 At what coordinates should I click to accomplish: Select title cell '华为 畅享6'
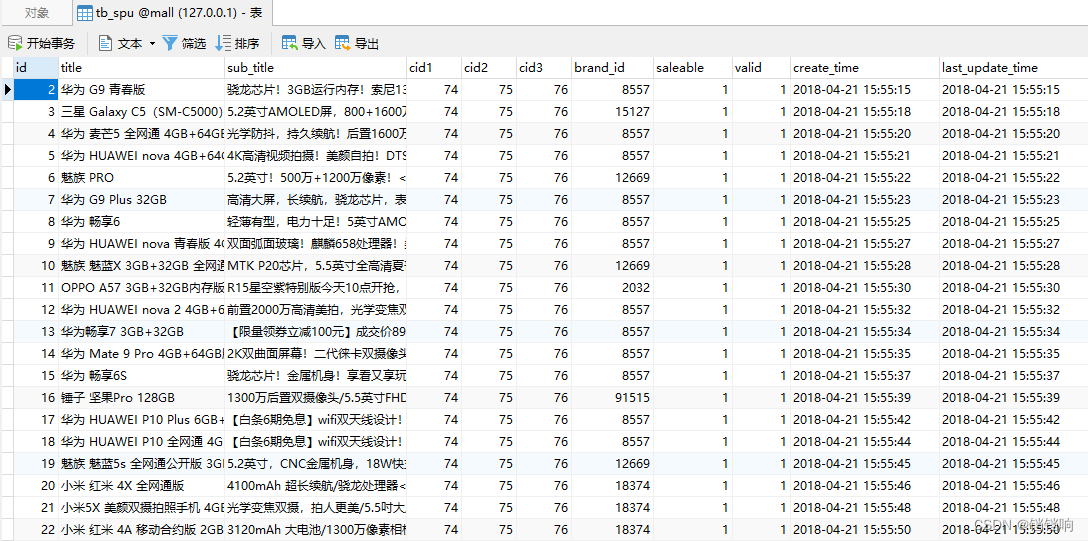142,222
